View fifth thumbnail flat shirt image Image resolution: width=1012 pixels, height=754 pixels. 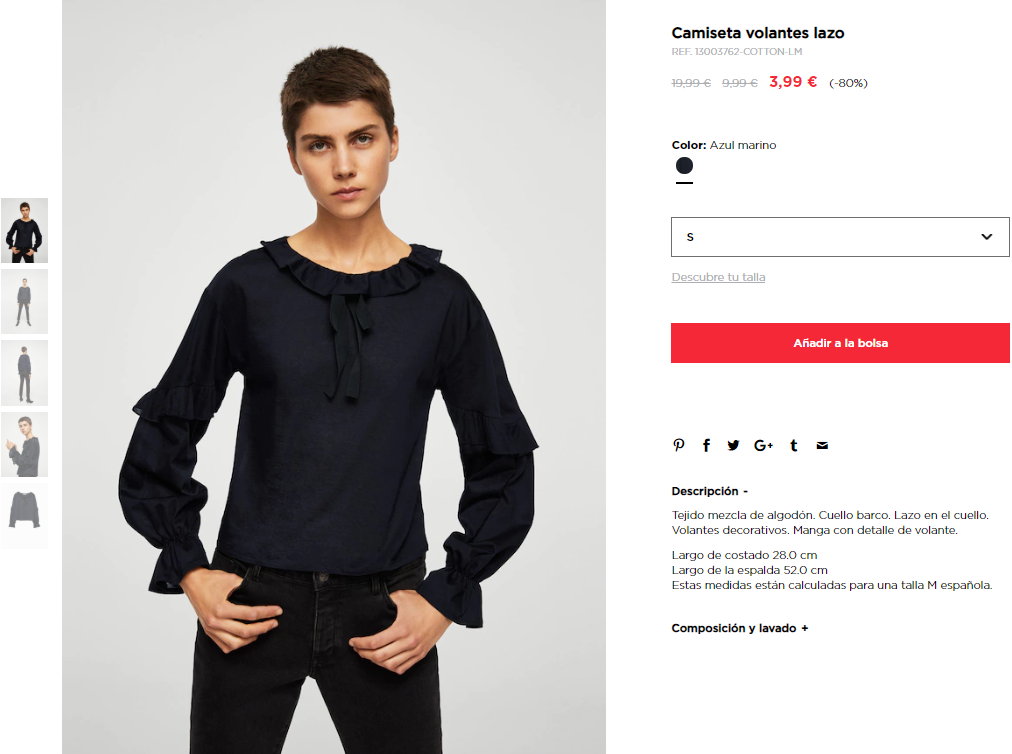click(x=25, y=516)
